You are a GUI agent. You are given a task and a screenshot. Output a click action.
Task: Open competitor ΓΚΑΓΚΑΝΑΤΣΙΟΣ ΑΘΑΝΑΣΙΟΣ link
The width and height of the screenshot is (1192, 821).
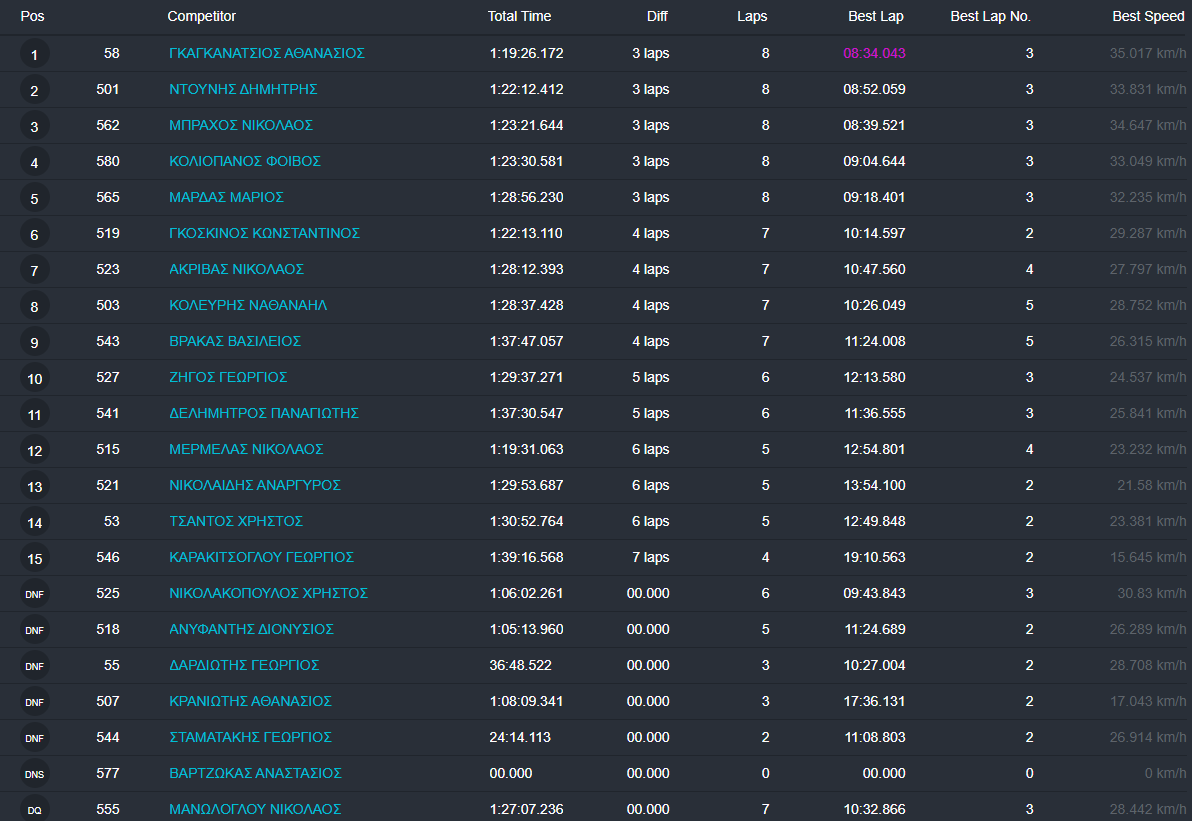tap(267, 53)
